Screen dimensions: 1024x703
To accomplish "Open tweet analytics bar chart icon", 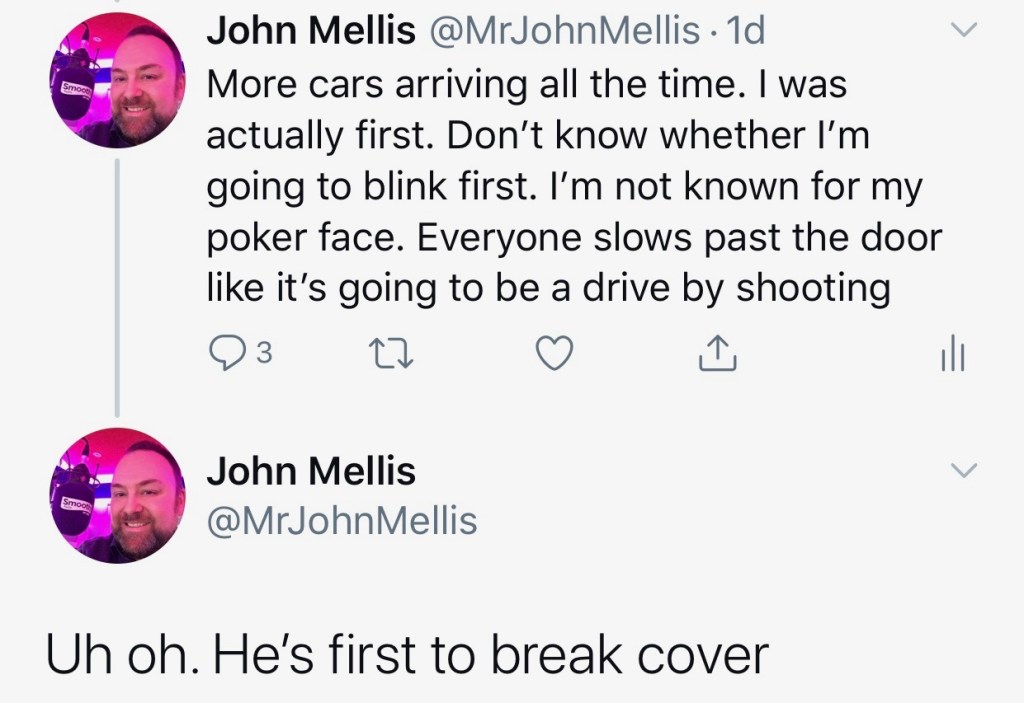I will [x=952, y=353].
